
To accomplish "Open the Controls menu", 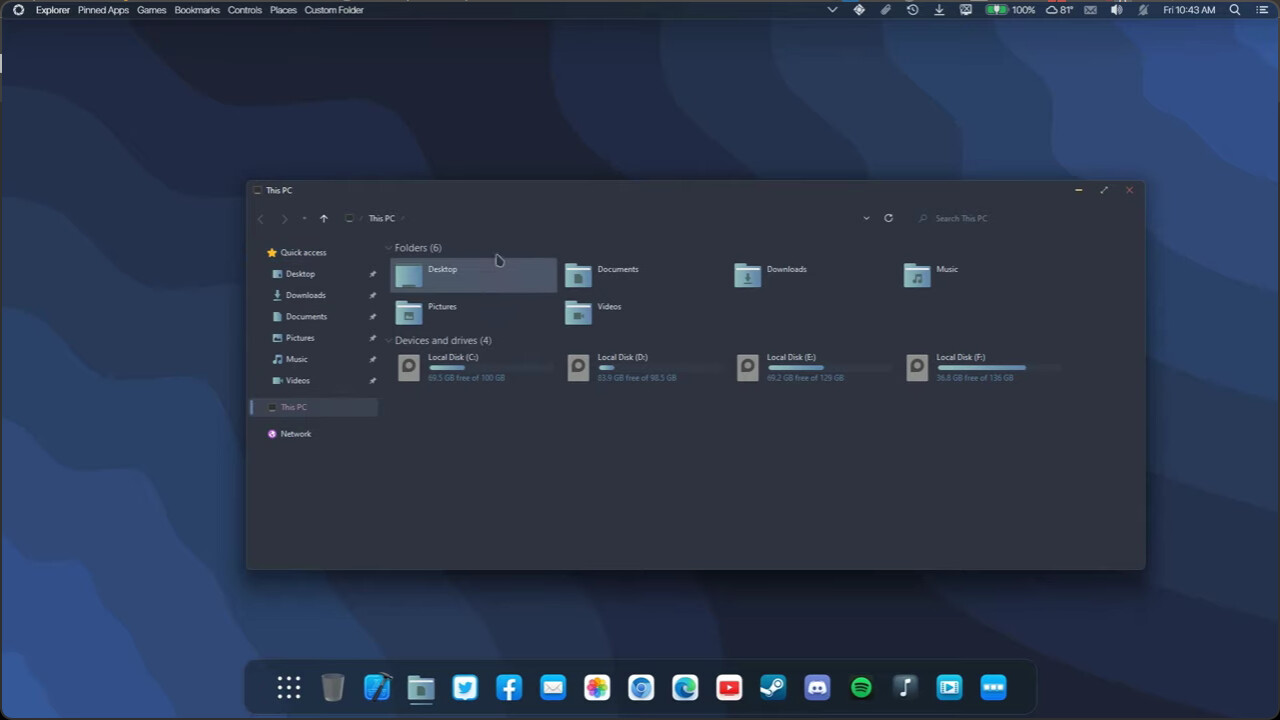I will pos(245,10).
